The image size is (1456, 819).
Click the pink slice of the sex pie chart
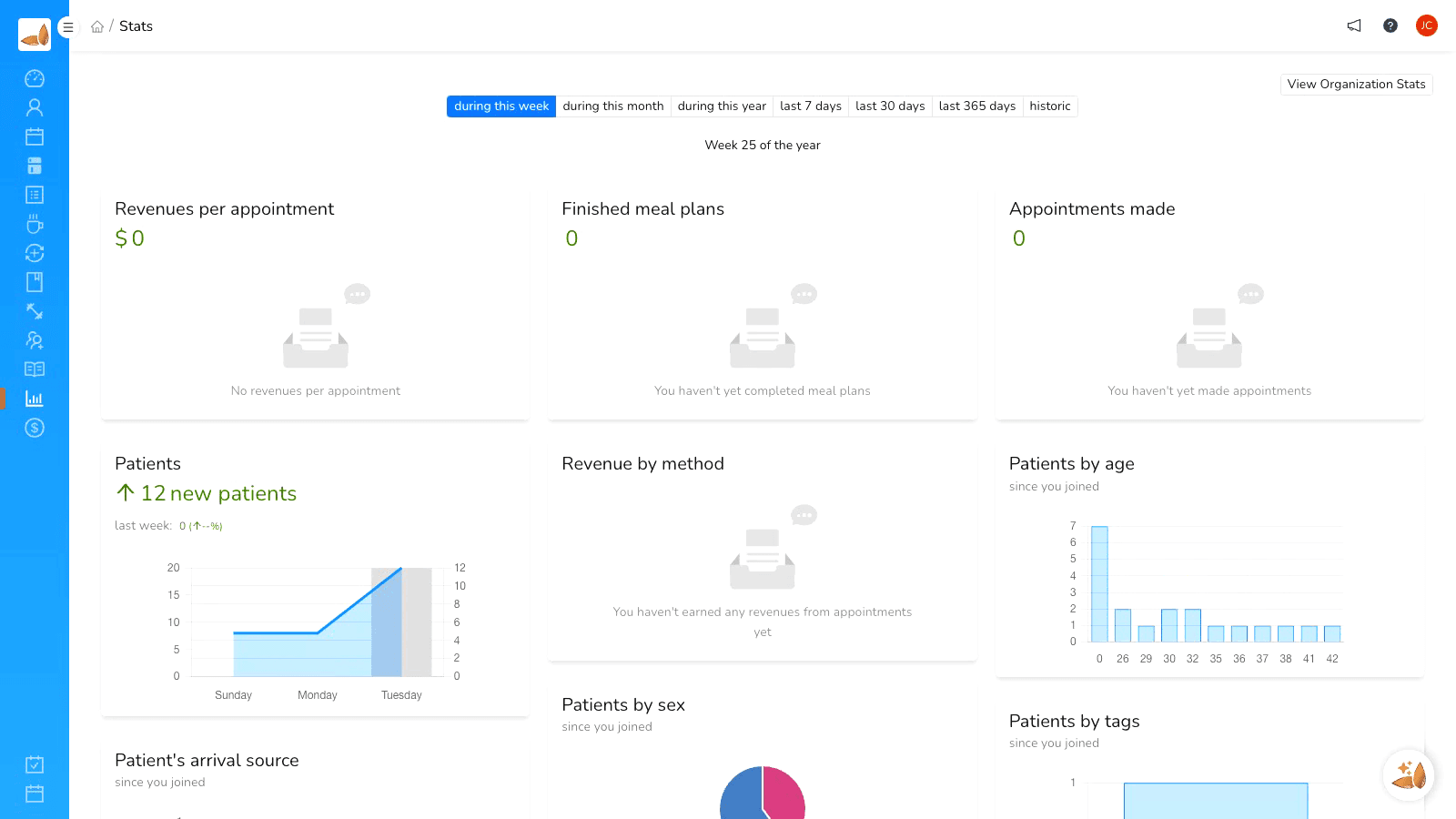(x=786, y=794)
